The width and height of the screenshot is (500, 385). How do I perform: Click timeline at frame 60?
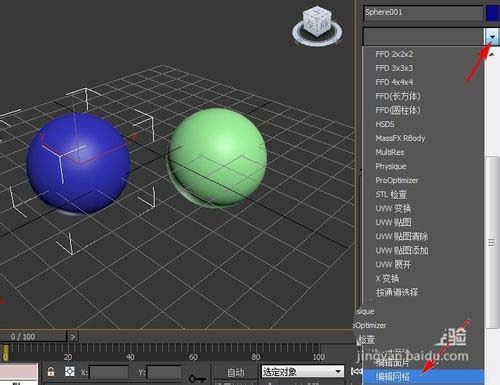(x=193, y=357)
